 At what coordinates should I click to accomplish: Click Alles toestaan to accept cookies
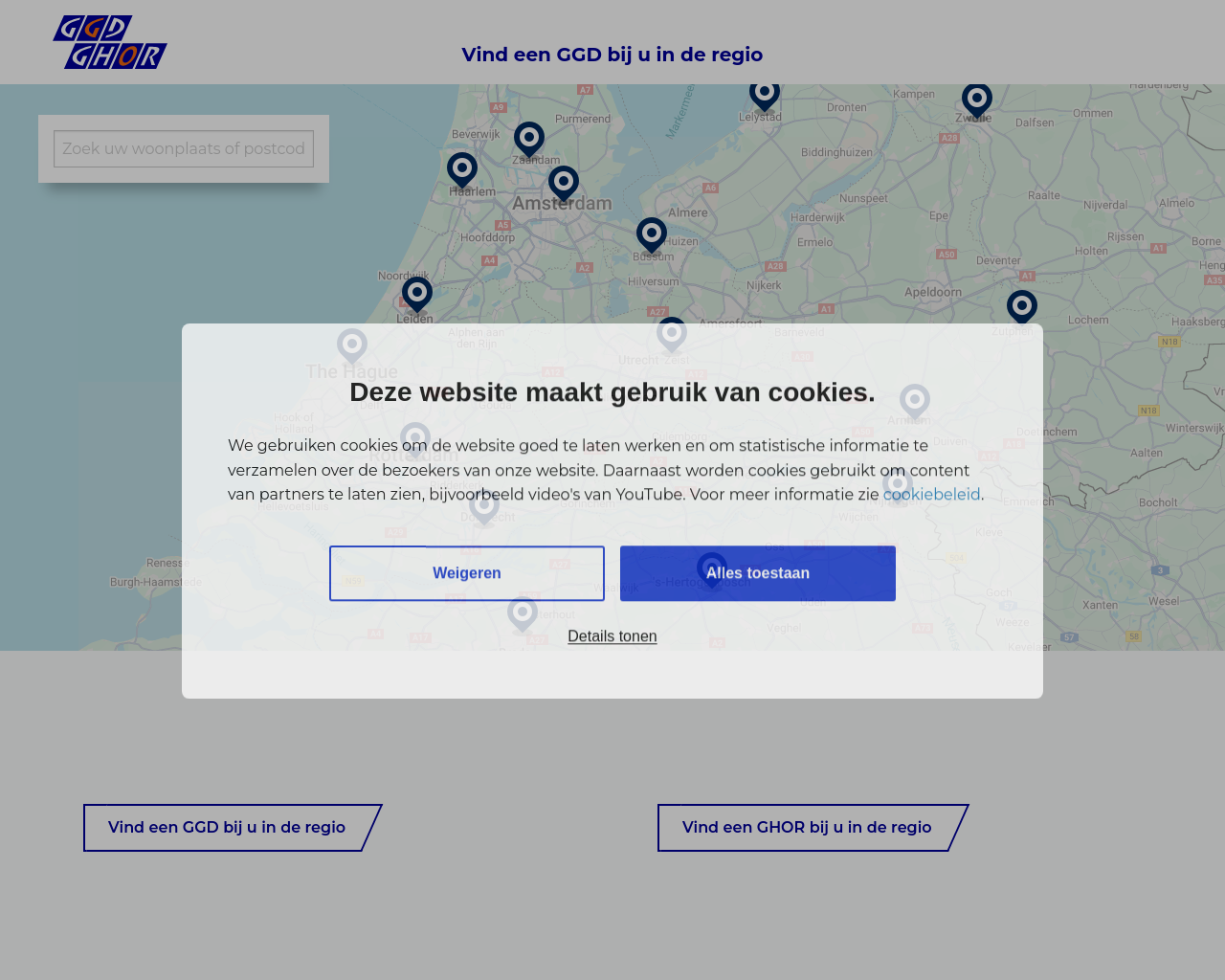(x=758, y=573)
